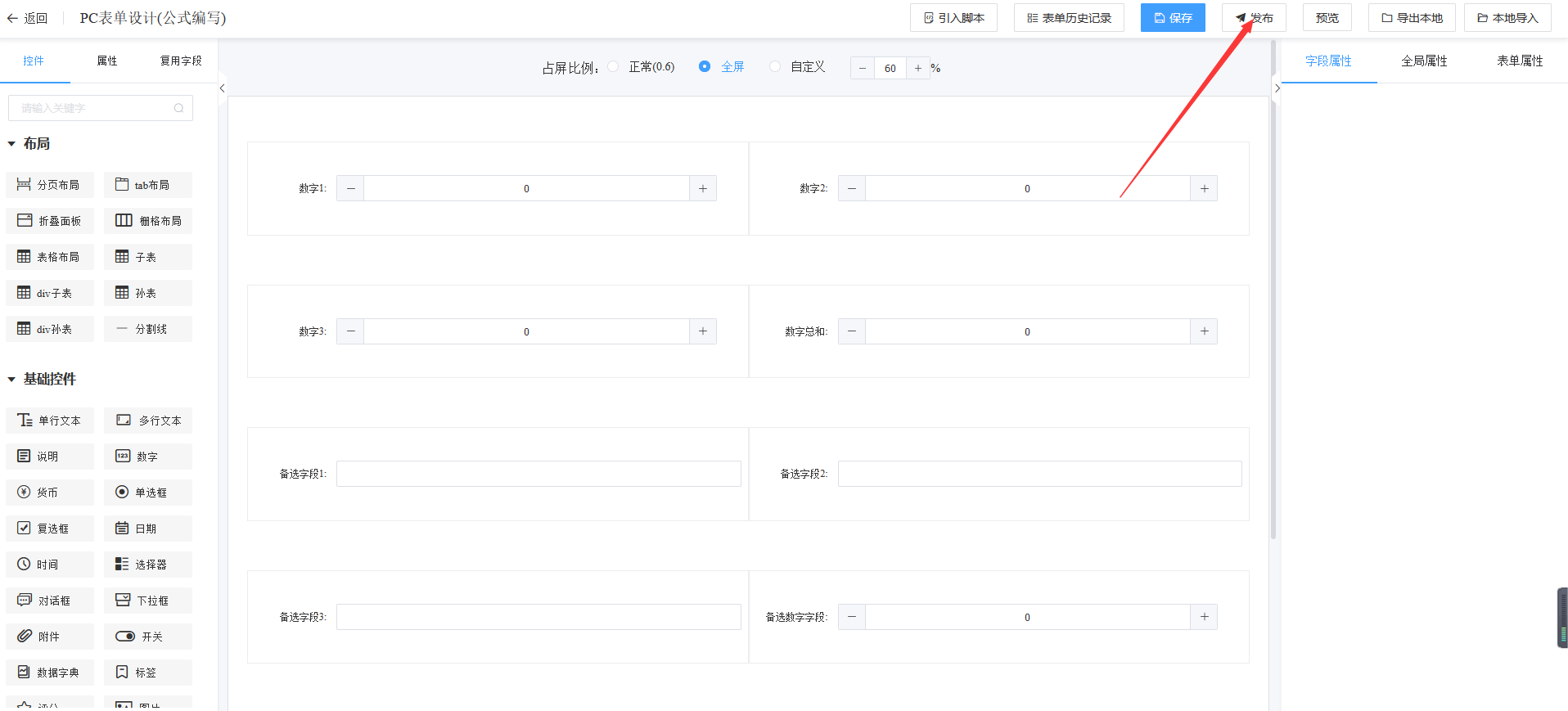
Task: Click the search icon in keyword box
Action: 178,108
